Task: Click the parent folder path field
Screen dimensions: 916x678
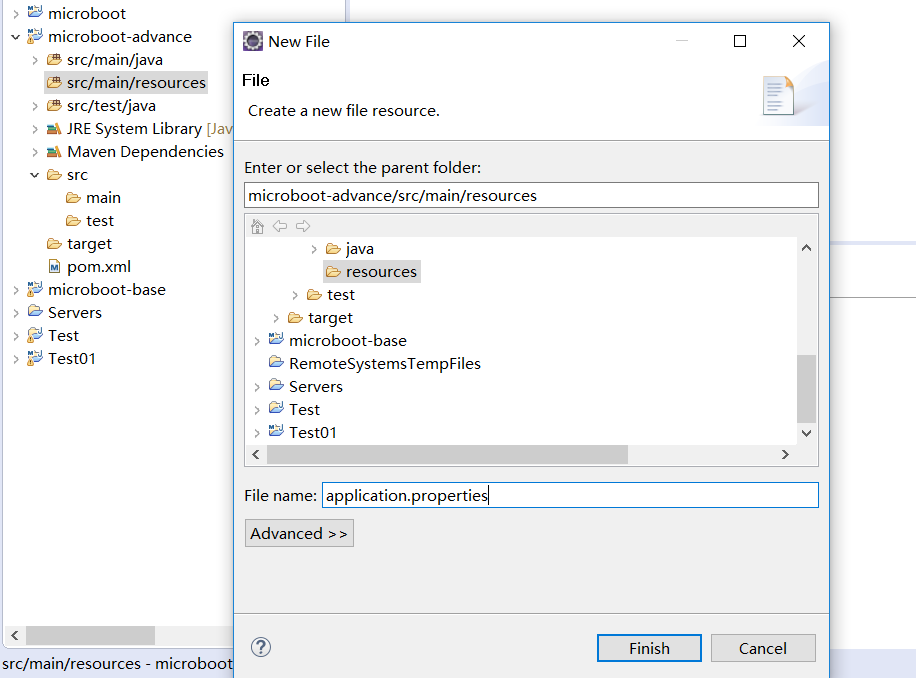Action: click(531, 195)
